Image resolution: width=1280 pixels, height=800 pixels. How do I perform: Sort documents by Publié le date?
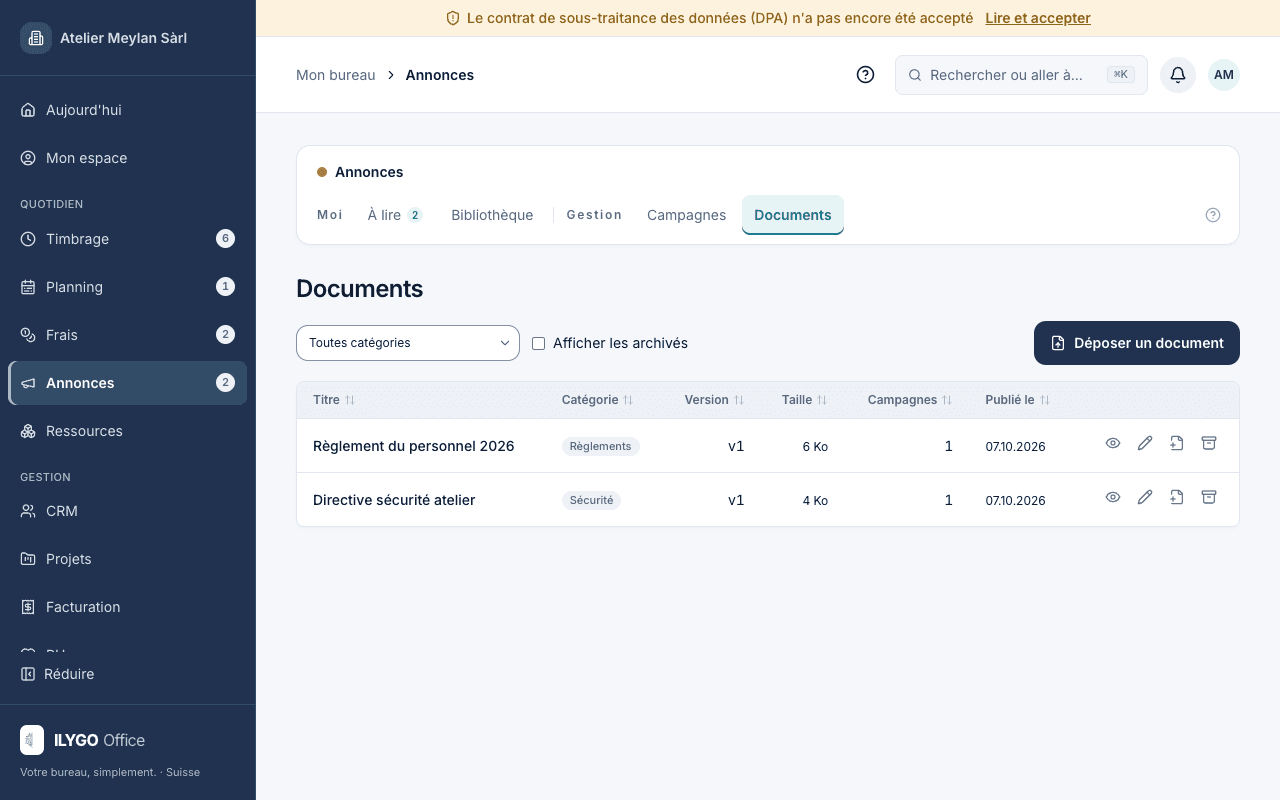click(1018, 400)
